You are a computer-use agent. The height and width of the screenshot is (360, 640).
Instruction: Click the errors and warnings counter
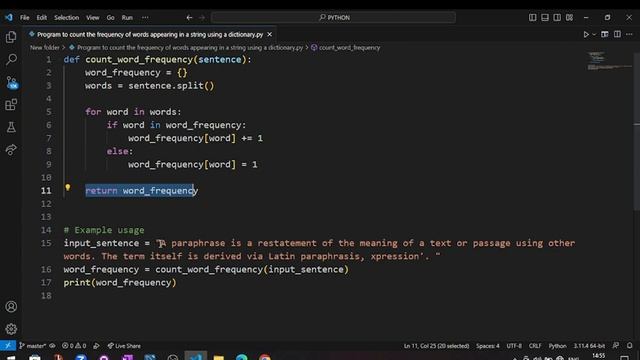tap(74, 346)
